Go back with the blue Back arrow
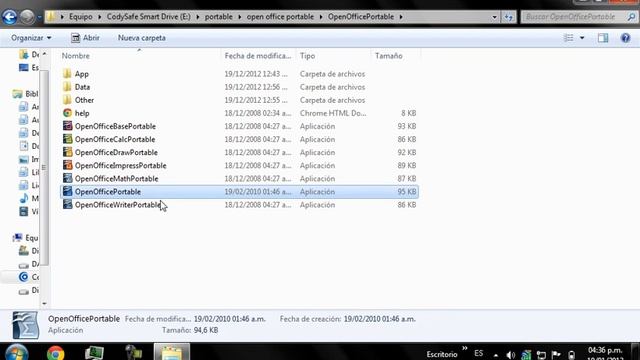 tap(10, 17)
